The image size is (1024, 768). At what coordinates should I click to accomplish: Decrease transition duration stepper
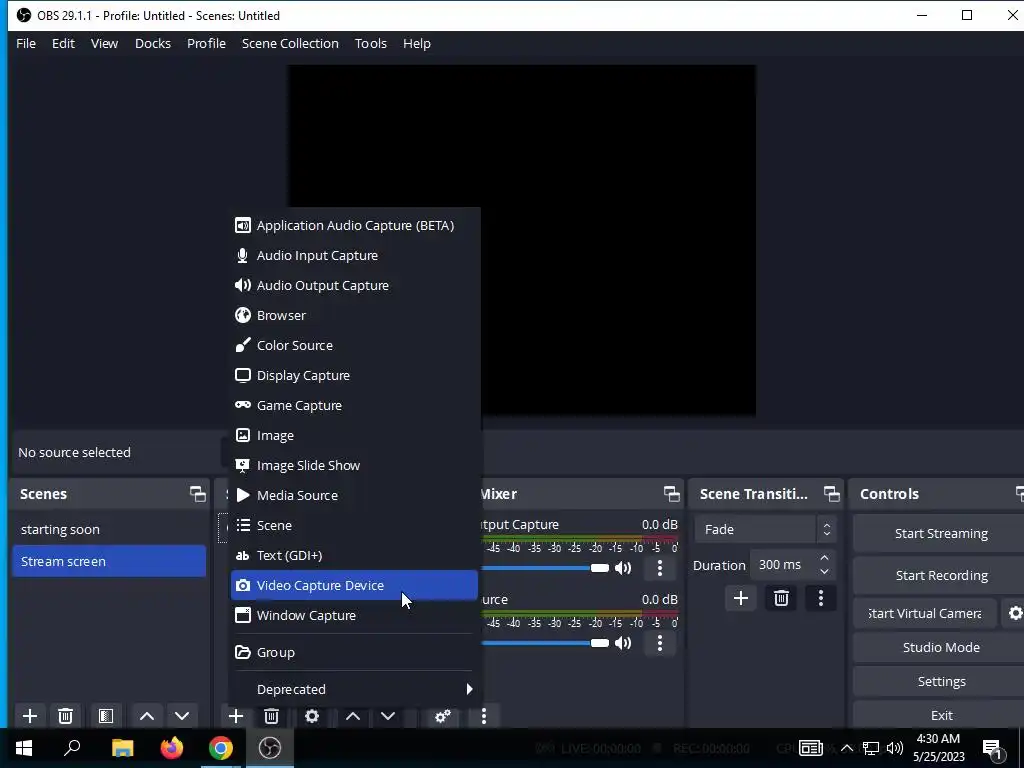(824, 572)
